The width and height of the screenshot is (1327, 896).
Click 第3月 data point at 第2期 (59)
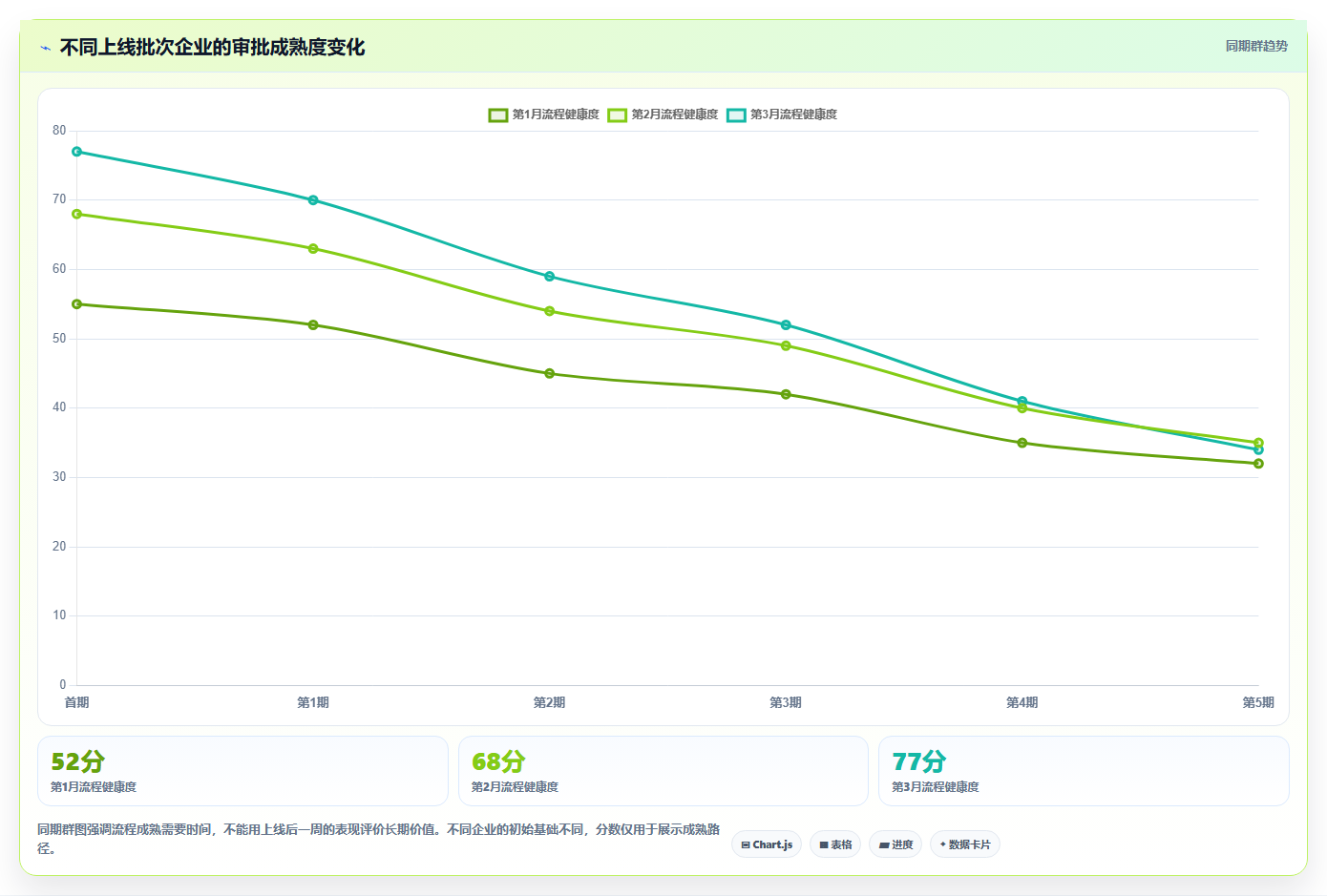point(549,277)
